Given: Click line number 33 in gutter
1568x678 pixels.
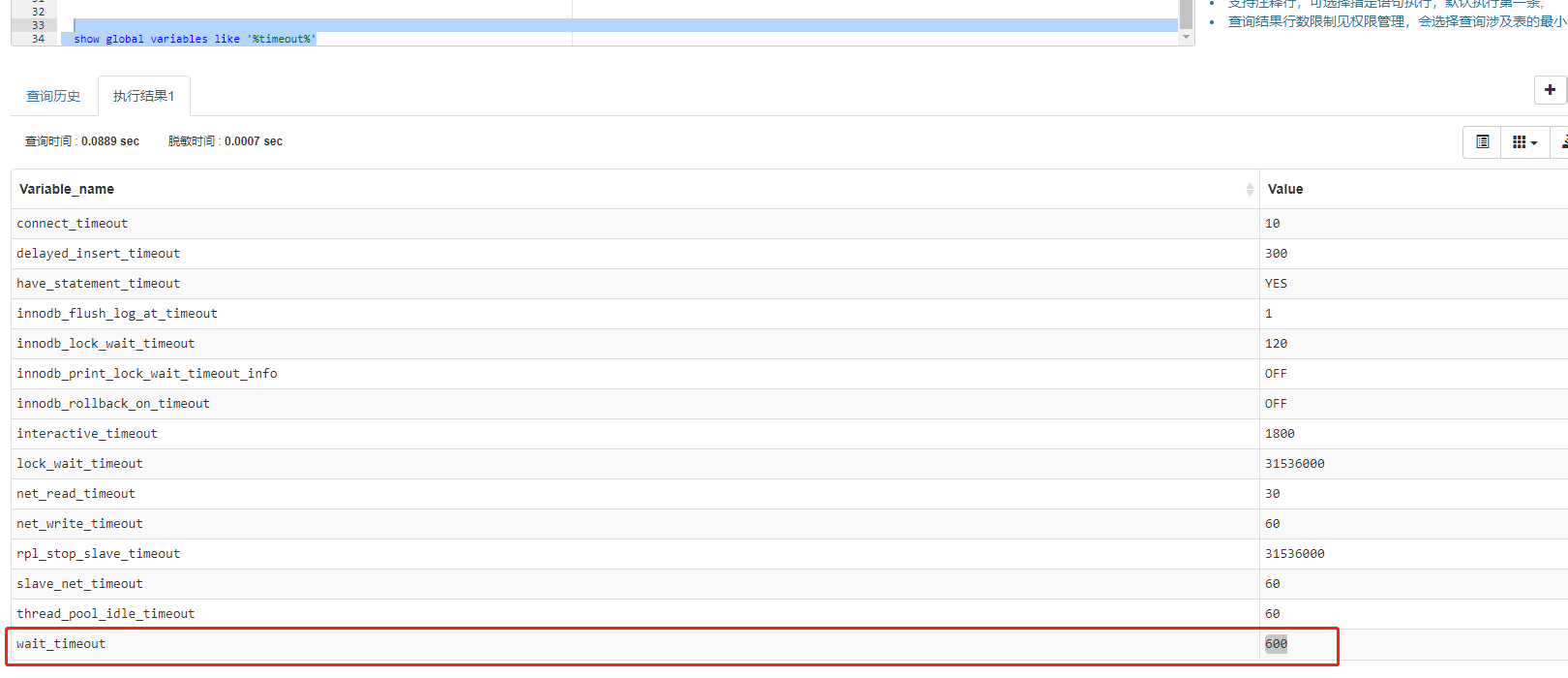Looking at the screenshot, I should tap(38, 25).
